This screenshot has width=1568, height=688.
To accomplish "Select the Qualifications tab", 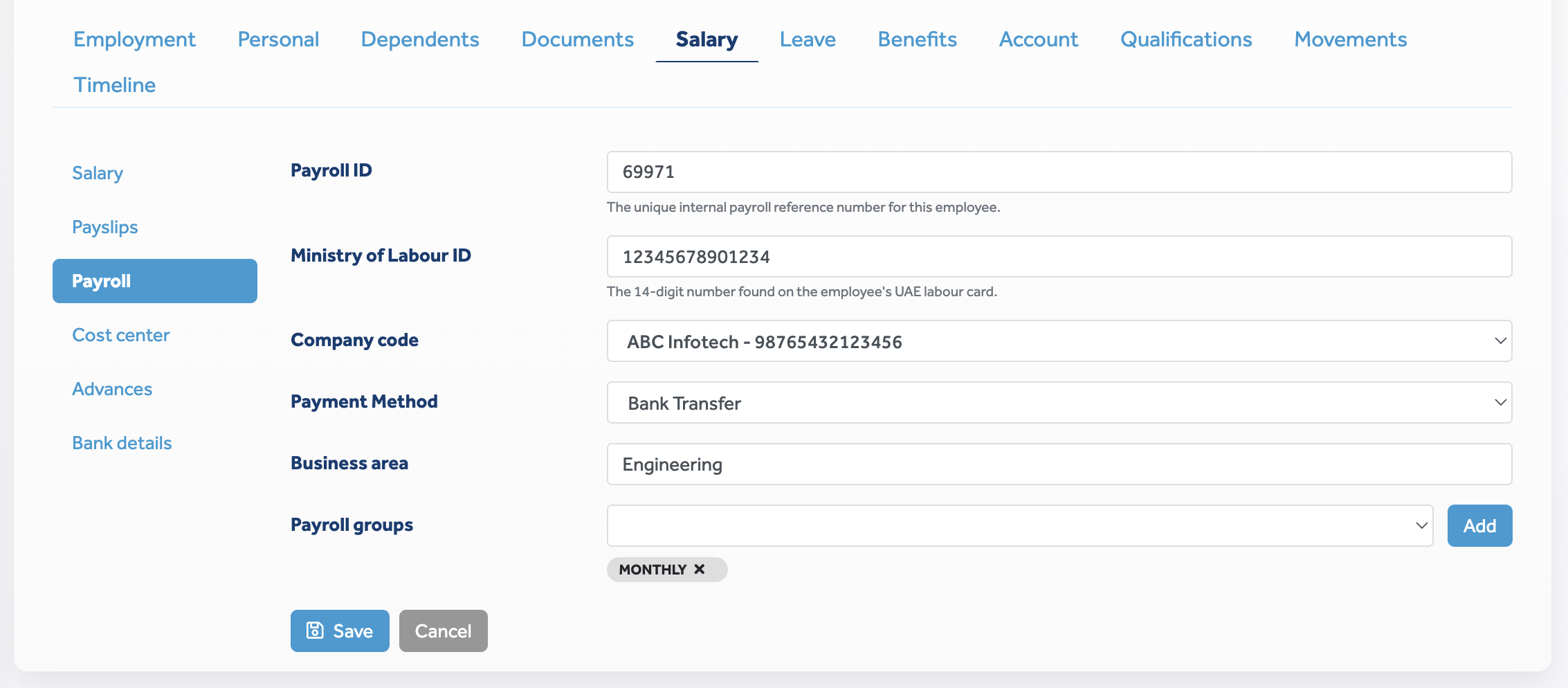I will point(1186,39).
